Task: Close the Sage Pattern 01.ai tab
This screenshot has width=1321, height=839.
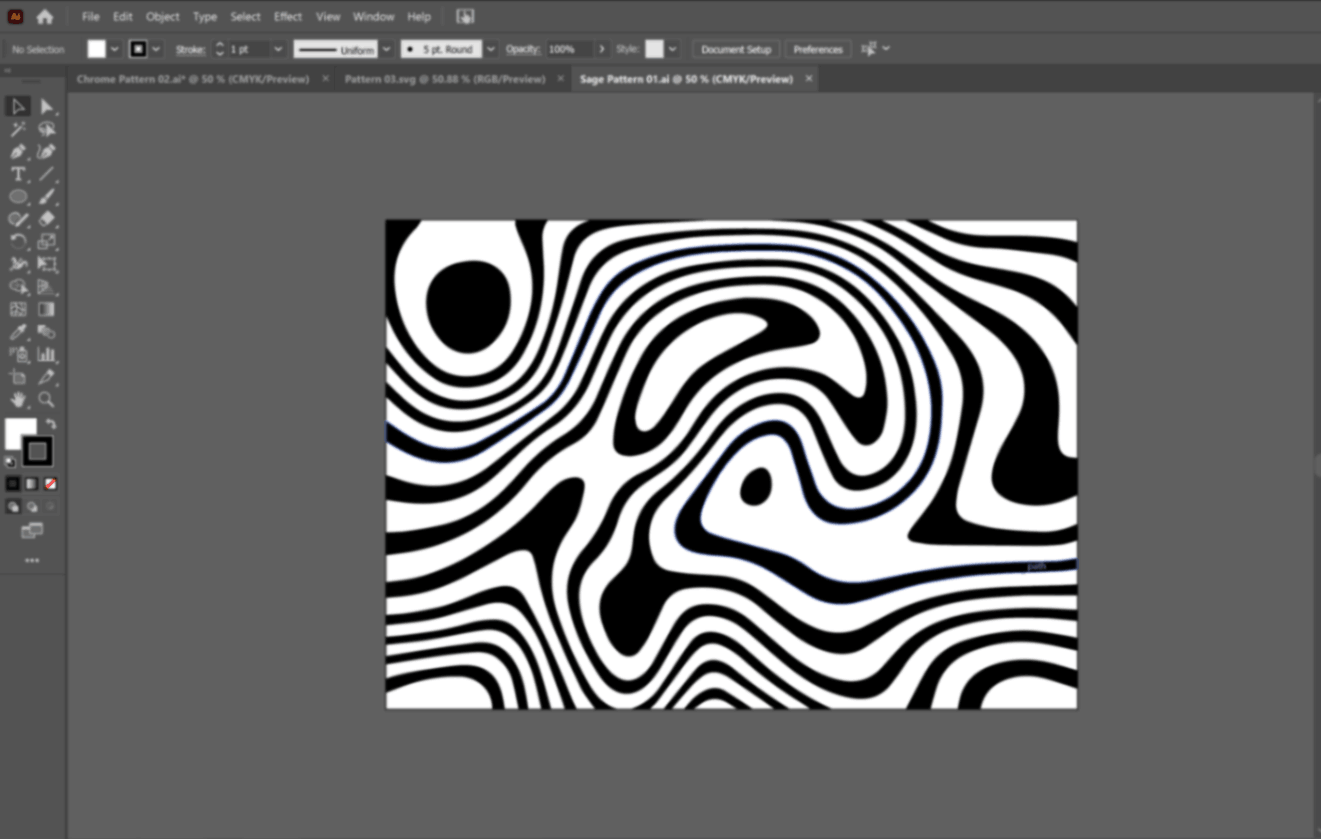Action: click(809, 78)
